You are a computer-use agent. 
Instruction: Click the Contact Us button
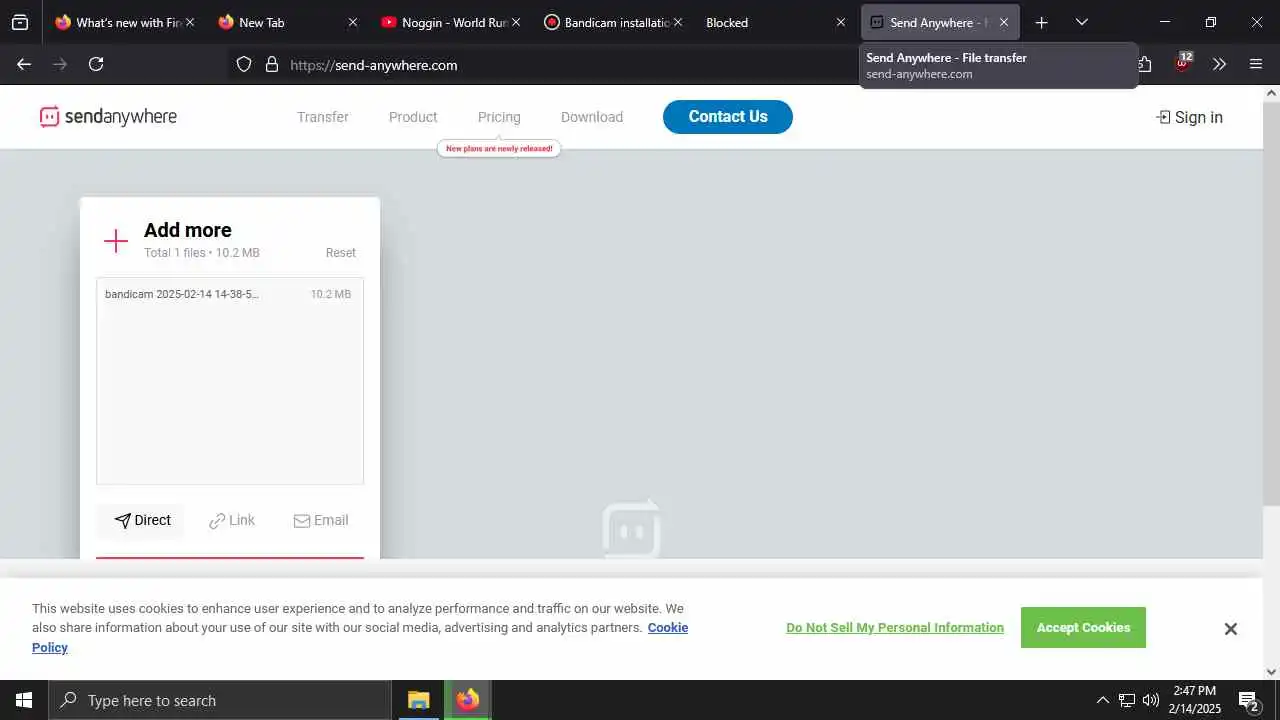[x=728, y=117]
